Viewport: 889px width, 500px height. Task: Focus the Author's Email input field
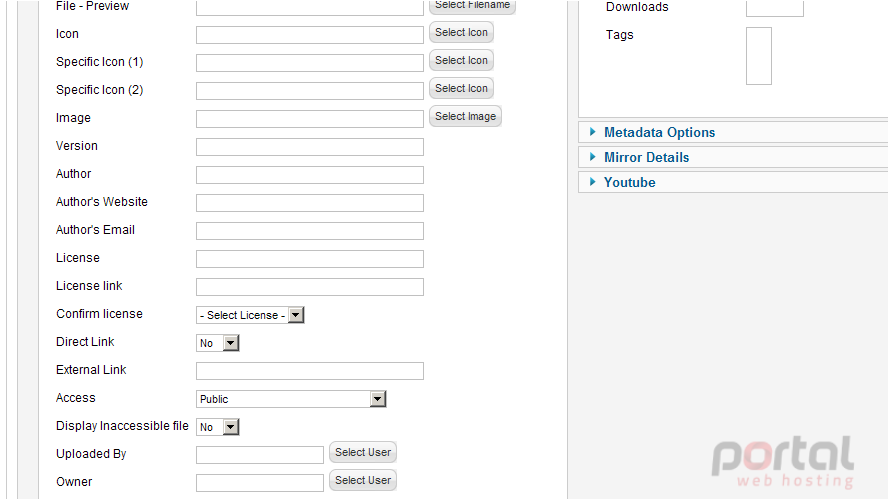[x=310, y=231]
